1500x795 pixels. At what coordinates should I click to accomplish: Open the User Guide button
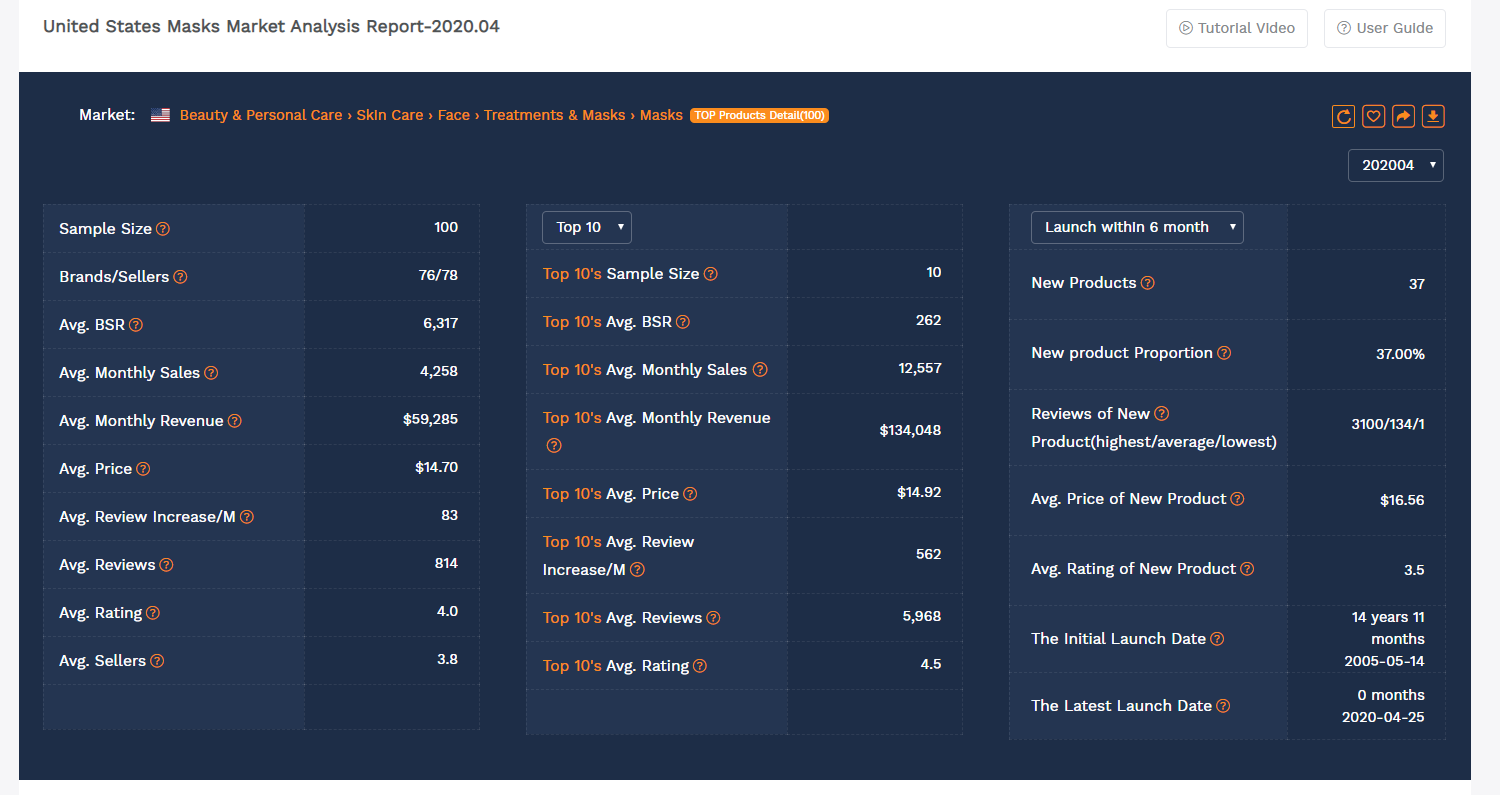1384,28
